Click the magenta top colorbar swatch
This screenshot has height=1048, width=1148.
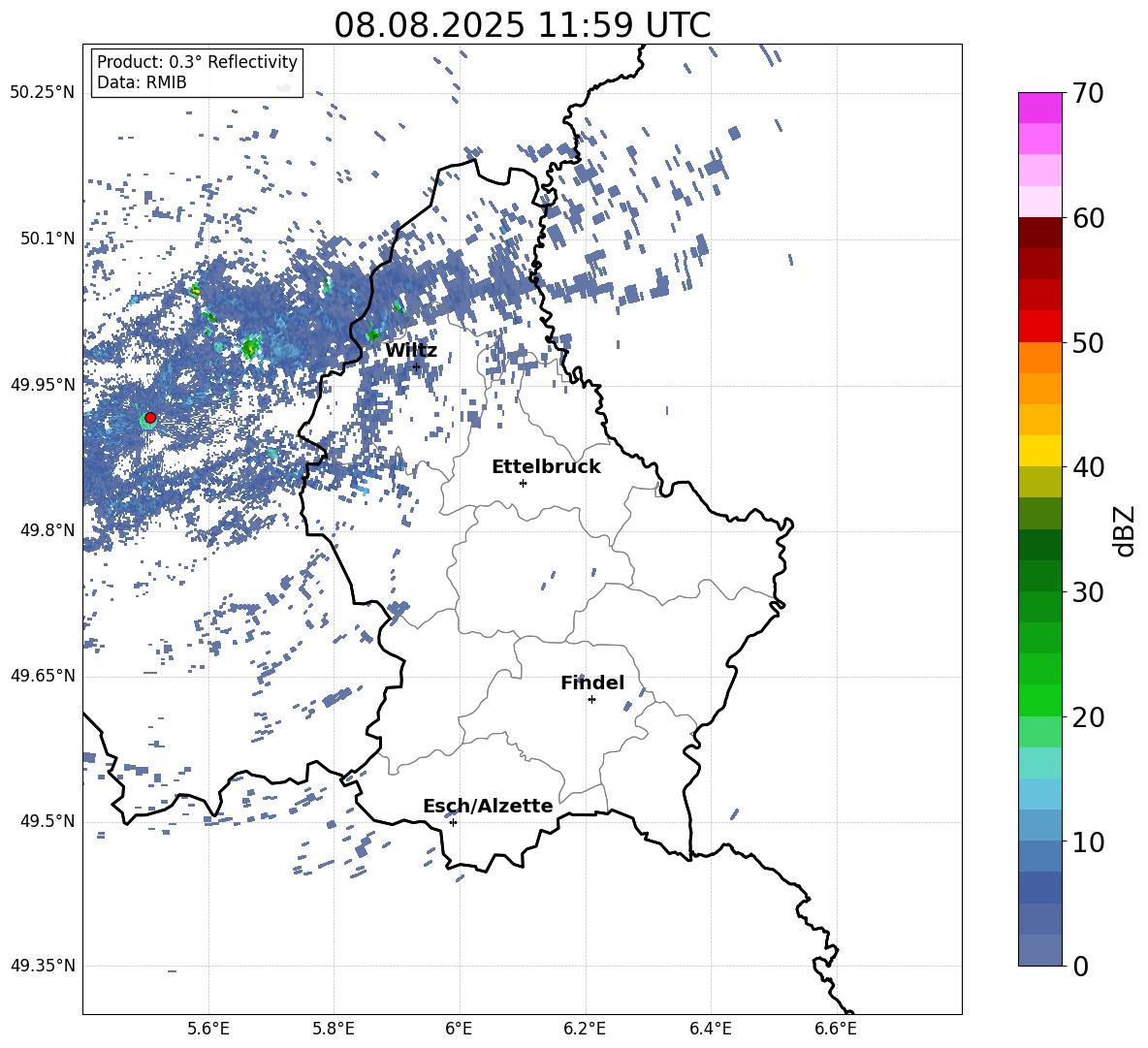click(1040, 108)
